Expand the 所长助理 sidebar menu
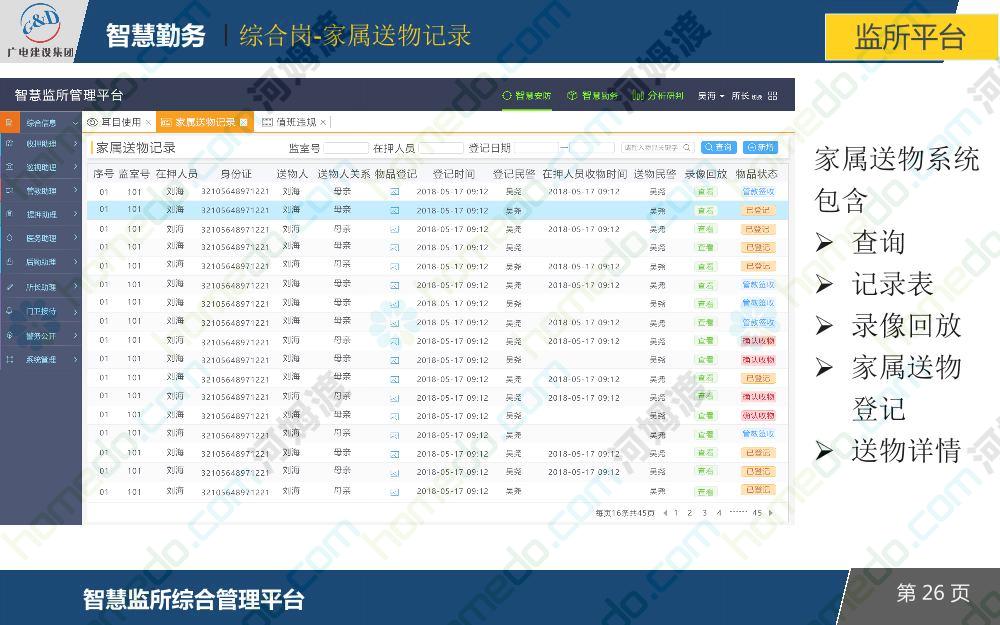 tap(74, 287)
